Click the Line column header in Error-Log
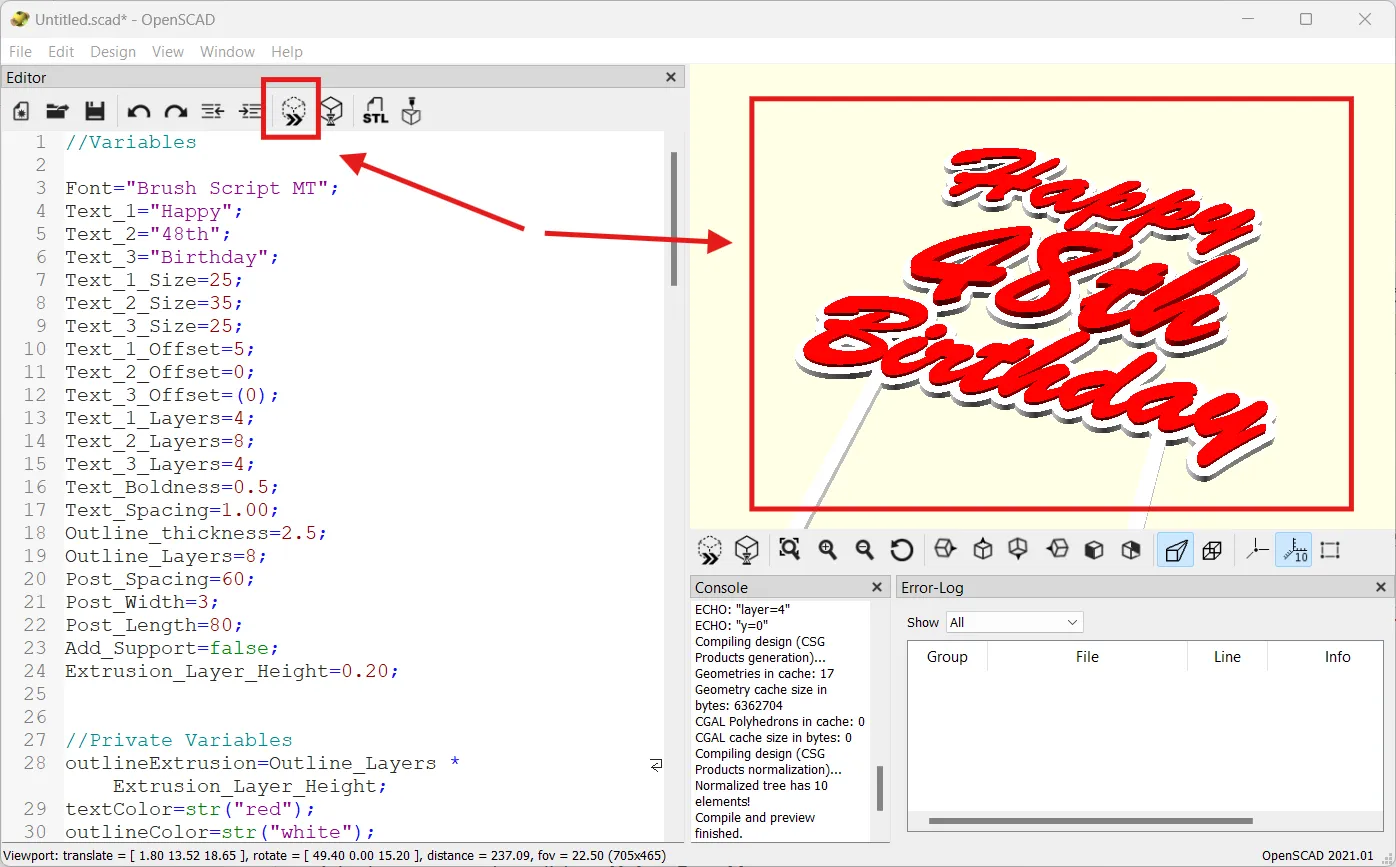The width and height of the screenshot is (1396, 867). tap(1227, 657)
